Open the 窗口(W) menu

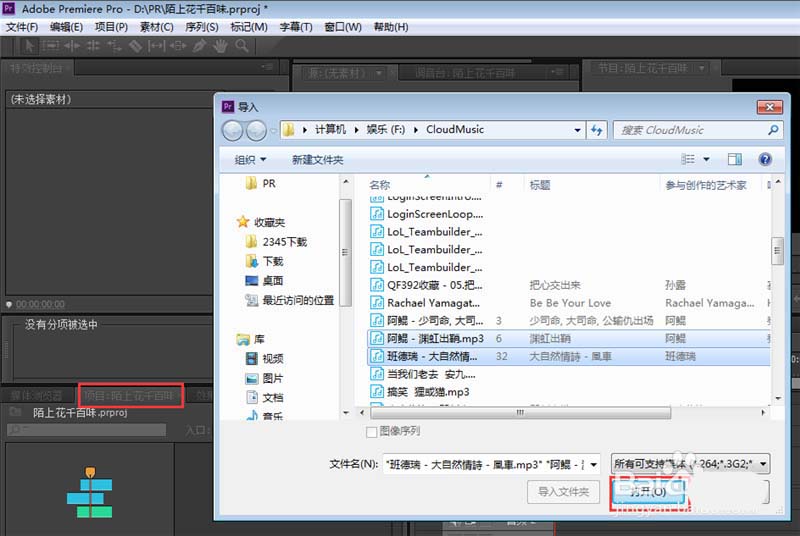coord(343,27)
